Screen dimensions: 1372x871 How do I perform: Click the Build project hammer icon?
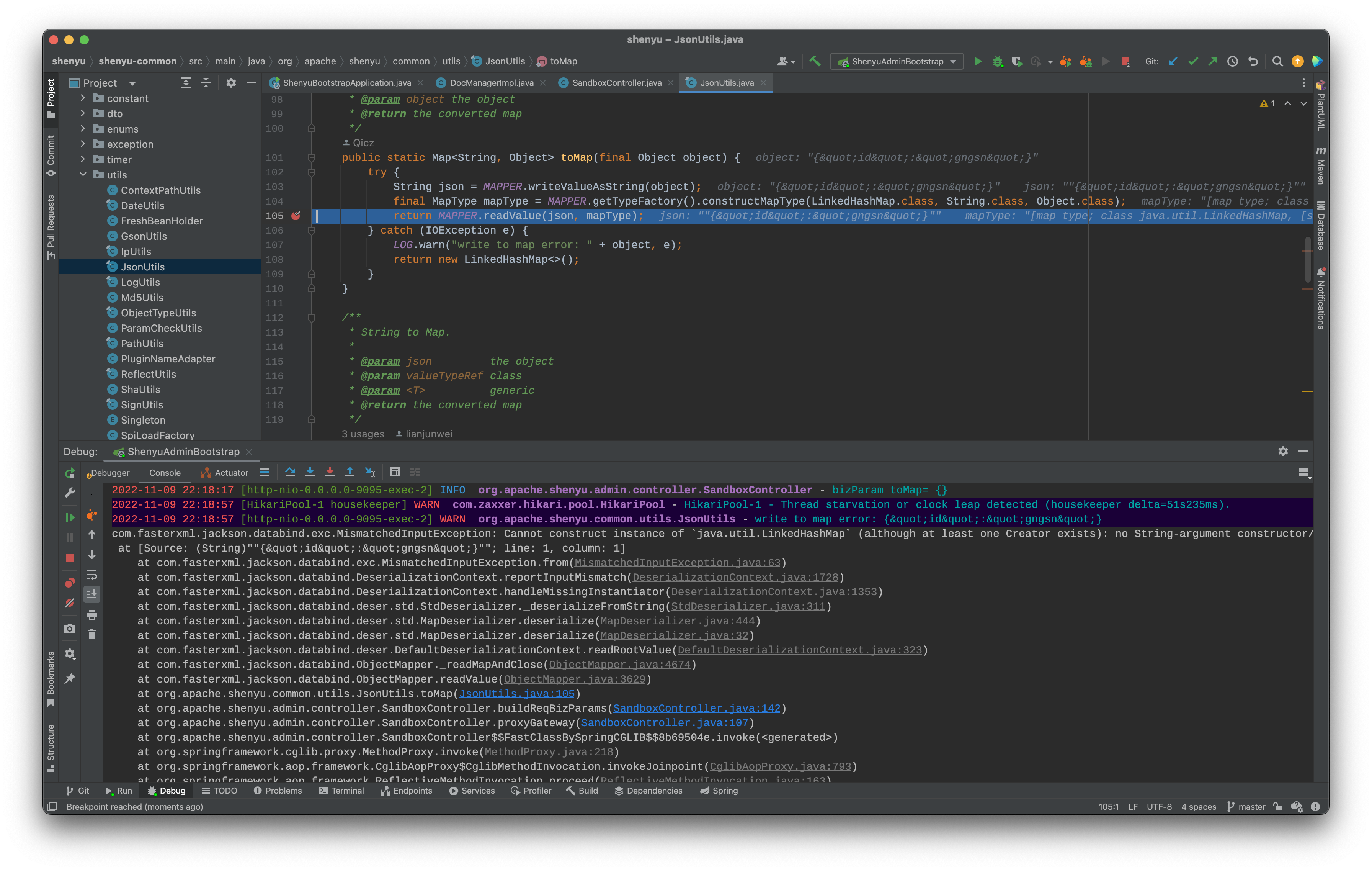coord(815,61)
